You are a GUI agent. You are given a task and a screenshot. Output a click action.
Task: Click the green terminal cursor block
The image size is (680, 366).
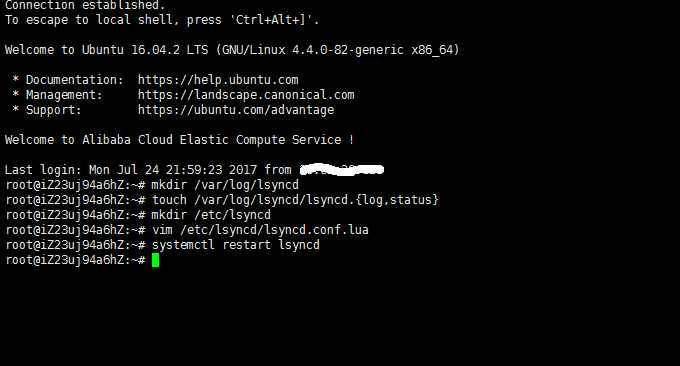(156, 260)
